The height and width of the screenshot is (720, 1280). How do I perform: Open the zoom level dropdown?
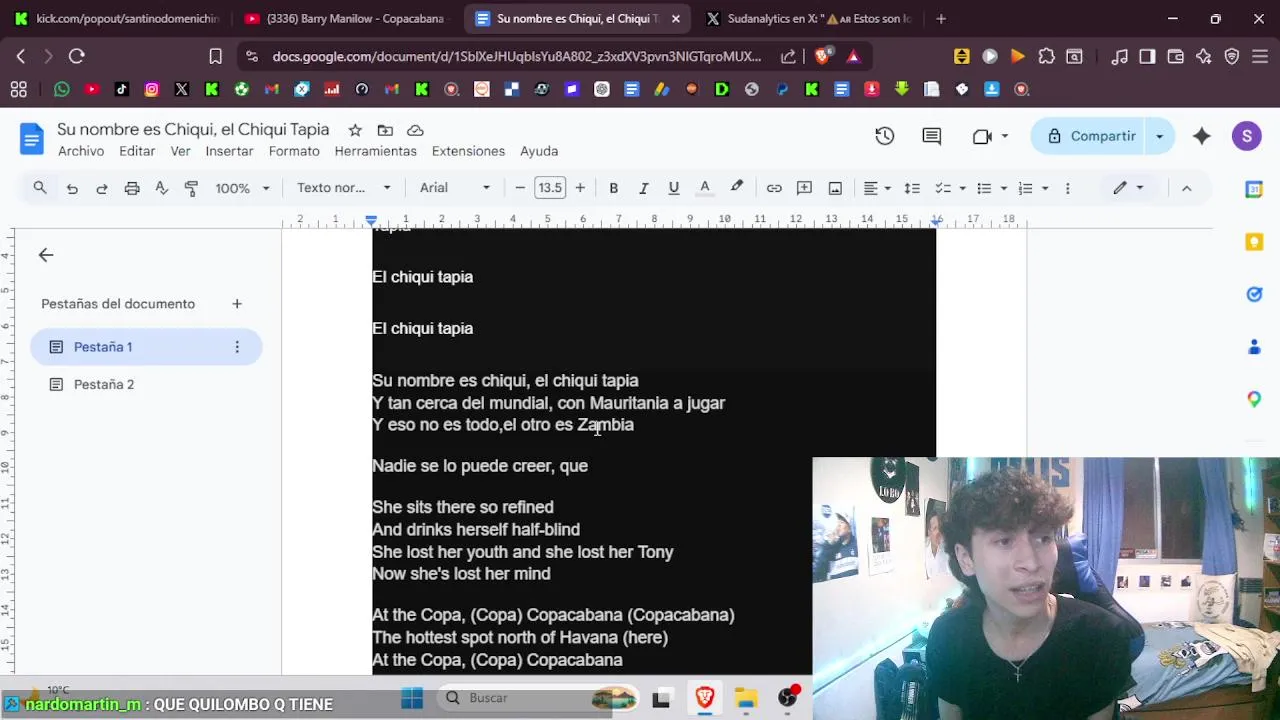coord(243,188)
